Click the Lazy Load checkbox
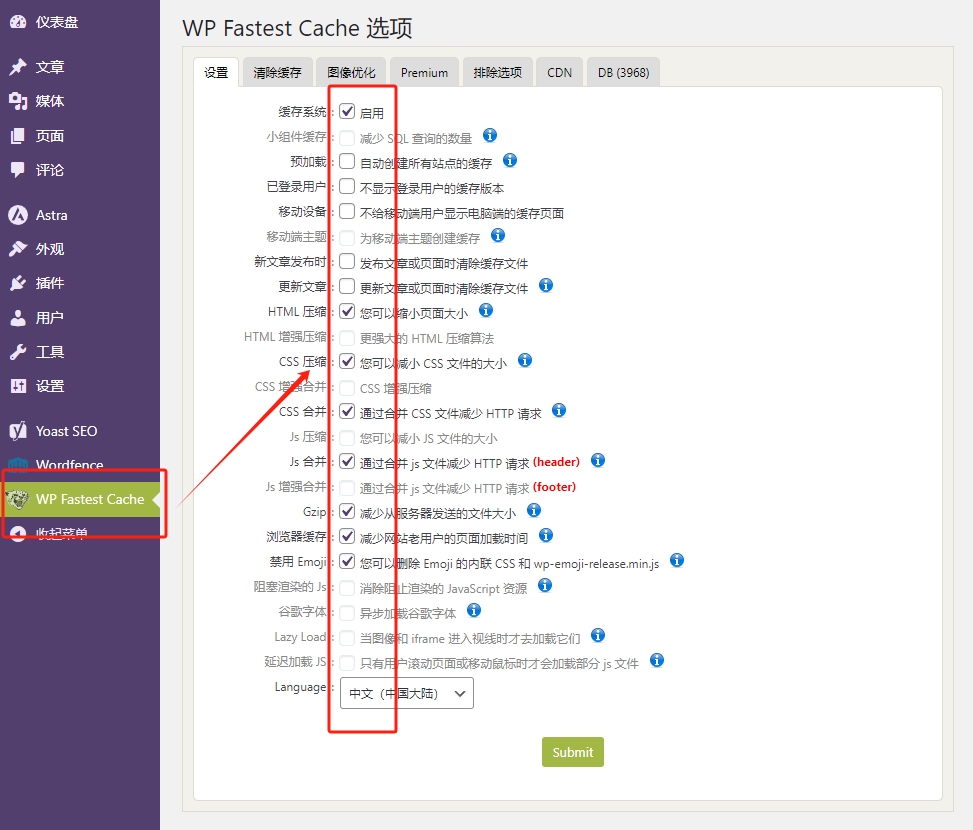The image size is (973, 830). coord(347,637)
